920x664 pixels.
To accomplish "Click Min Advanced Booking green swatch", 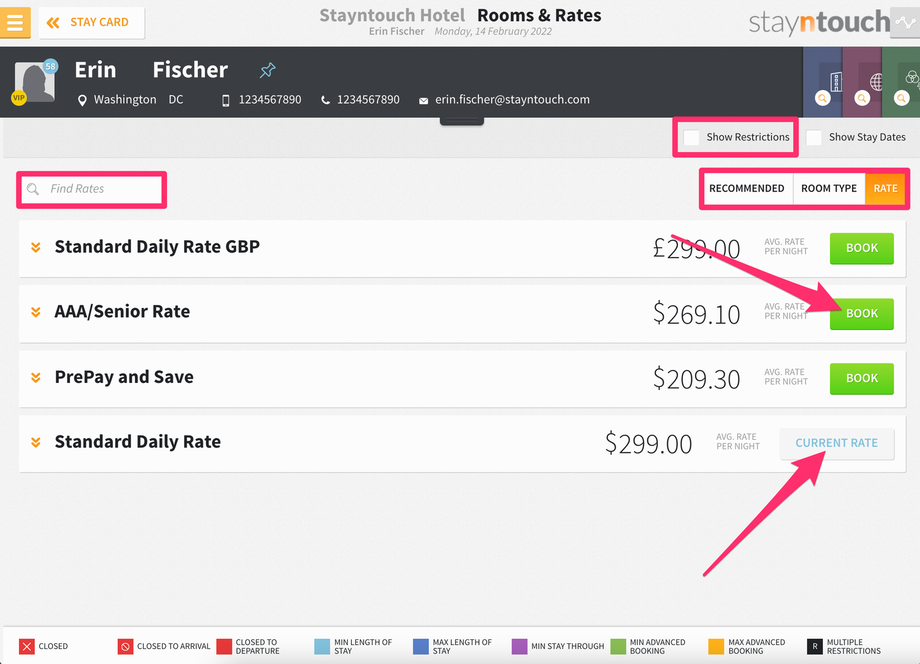I will (x=618, y=646).
